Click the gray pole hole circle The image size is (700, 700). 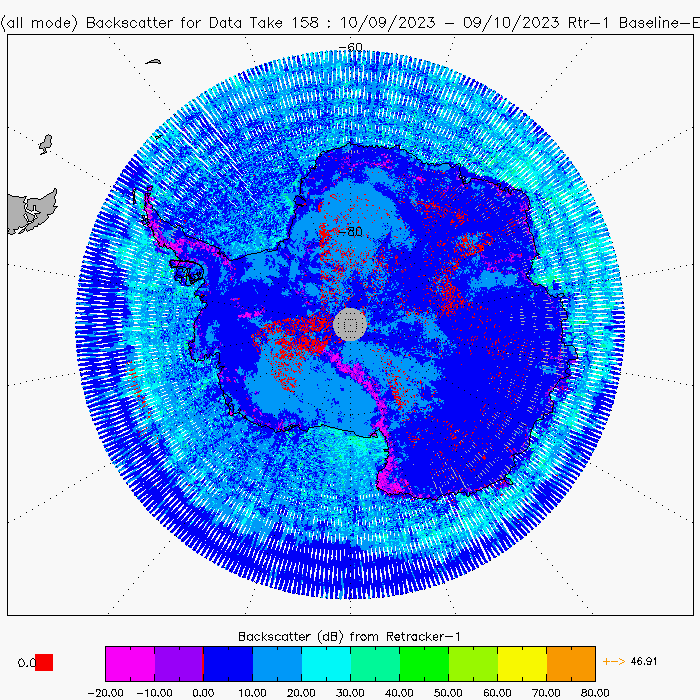click(x=350, y=324)
